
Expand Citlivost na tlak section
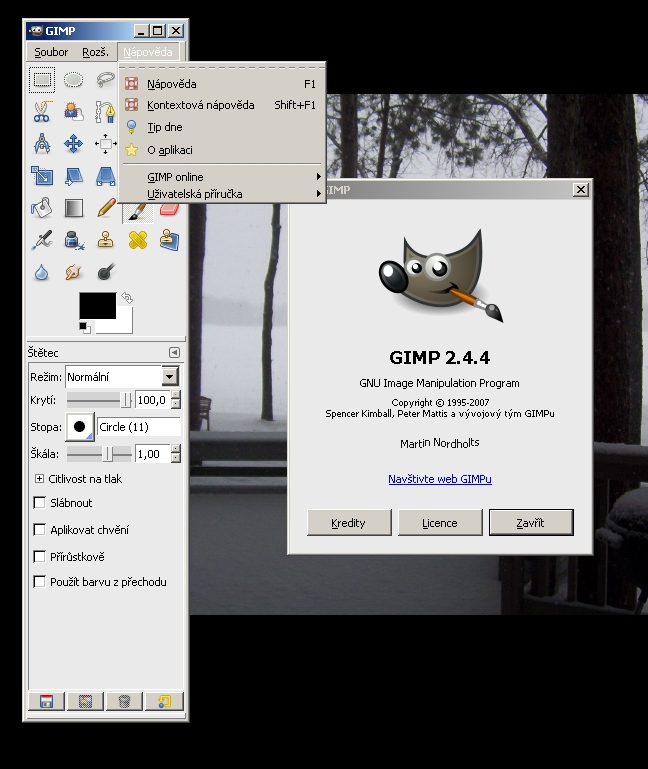39,479
